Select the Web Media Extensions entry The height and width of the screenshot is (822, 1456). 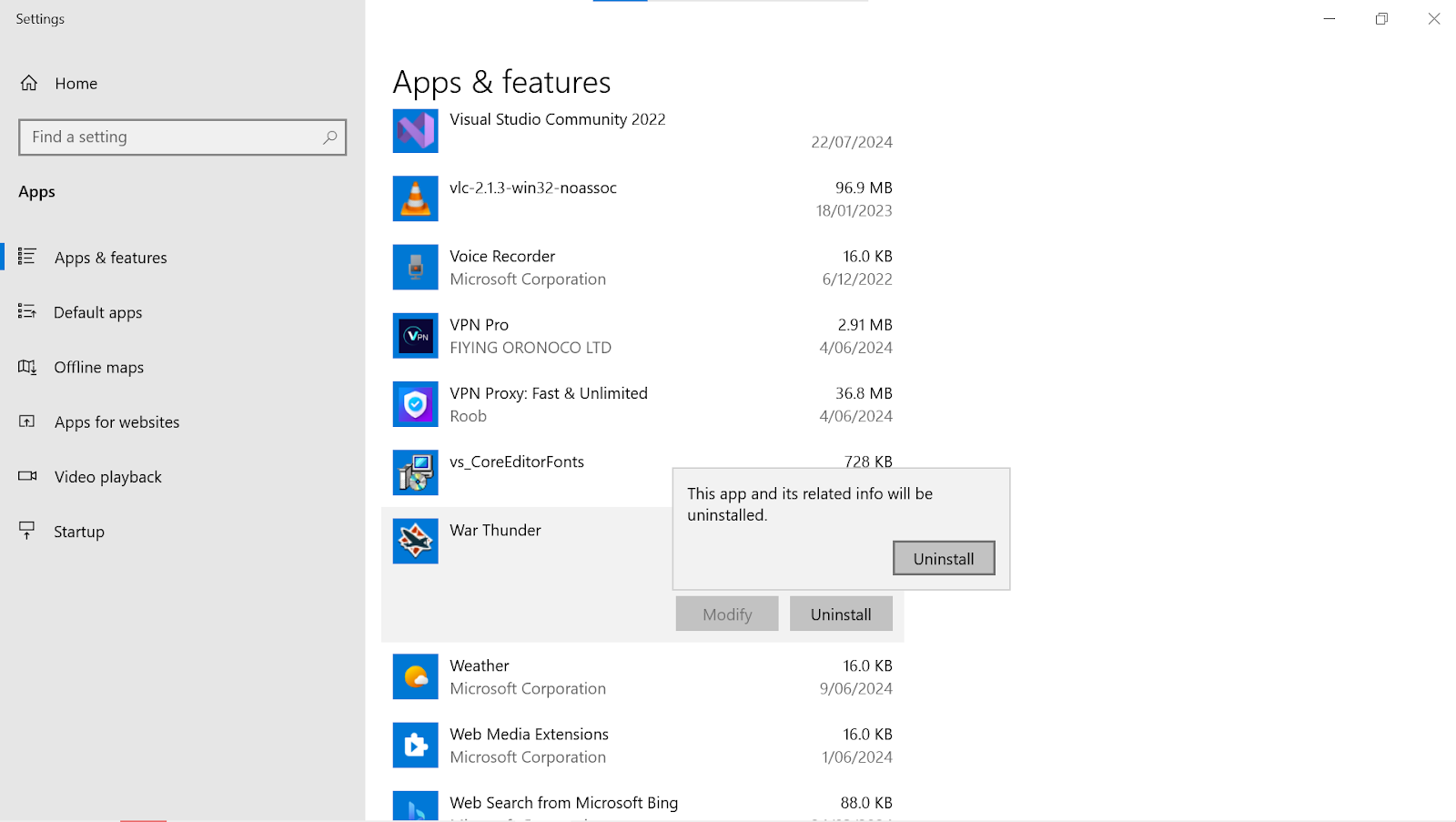coord(529,734)
